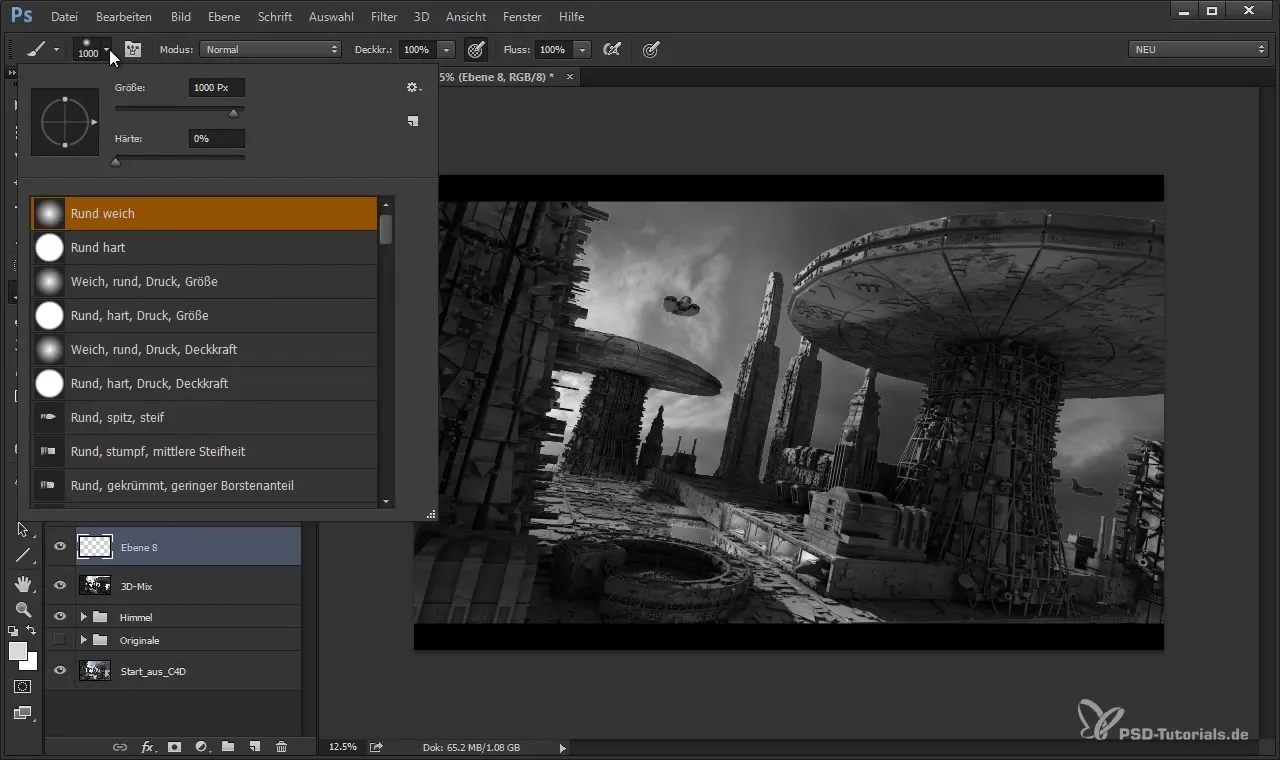Viewport: 1280px width, 760px height.
Task: Expand the Originale layer group
Action: click(84, 640)
